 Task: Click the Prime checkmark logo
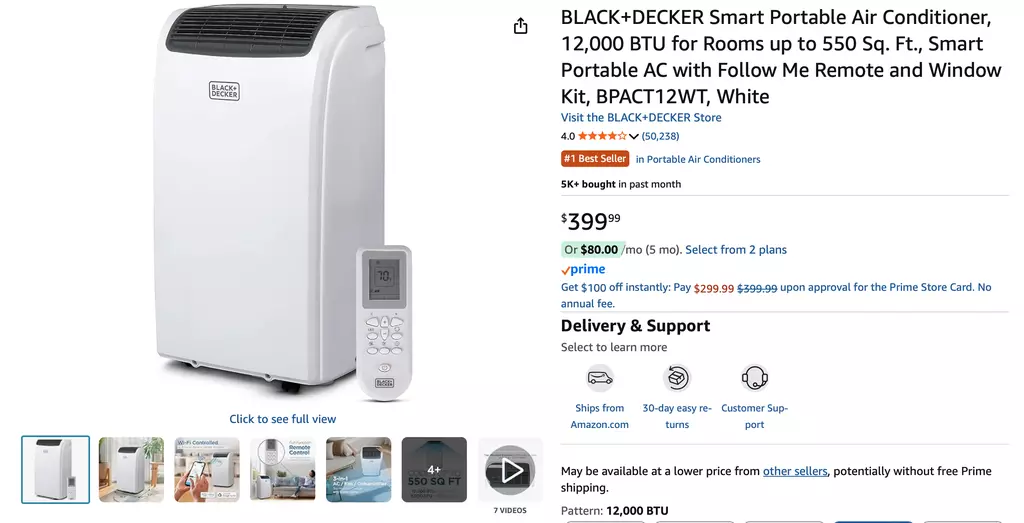(x=583, y=269)
